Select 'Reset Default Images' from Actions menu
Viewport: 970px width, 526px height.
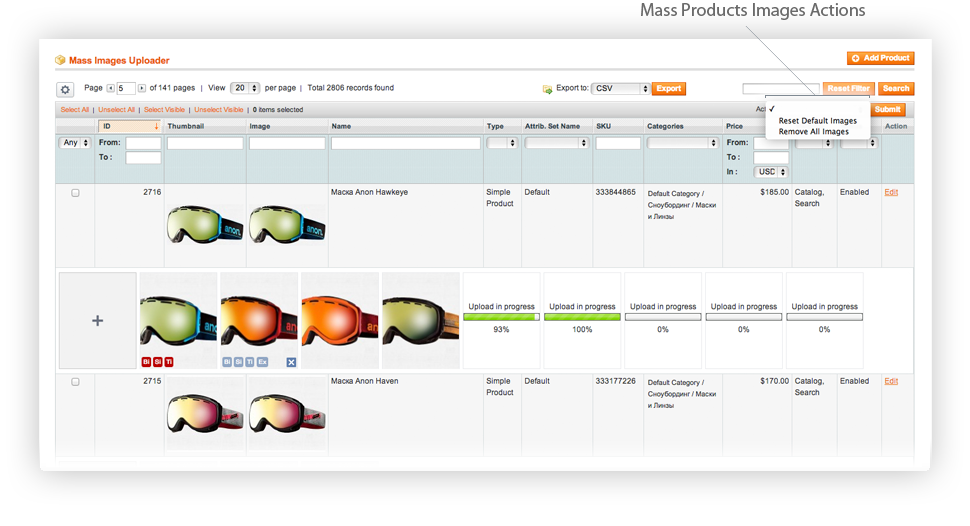[x=817, y=121]
